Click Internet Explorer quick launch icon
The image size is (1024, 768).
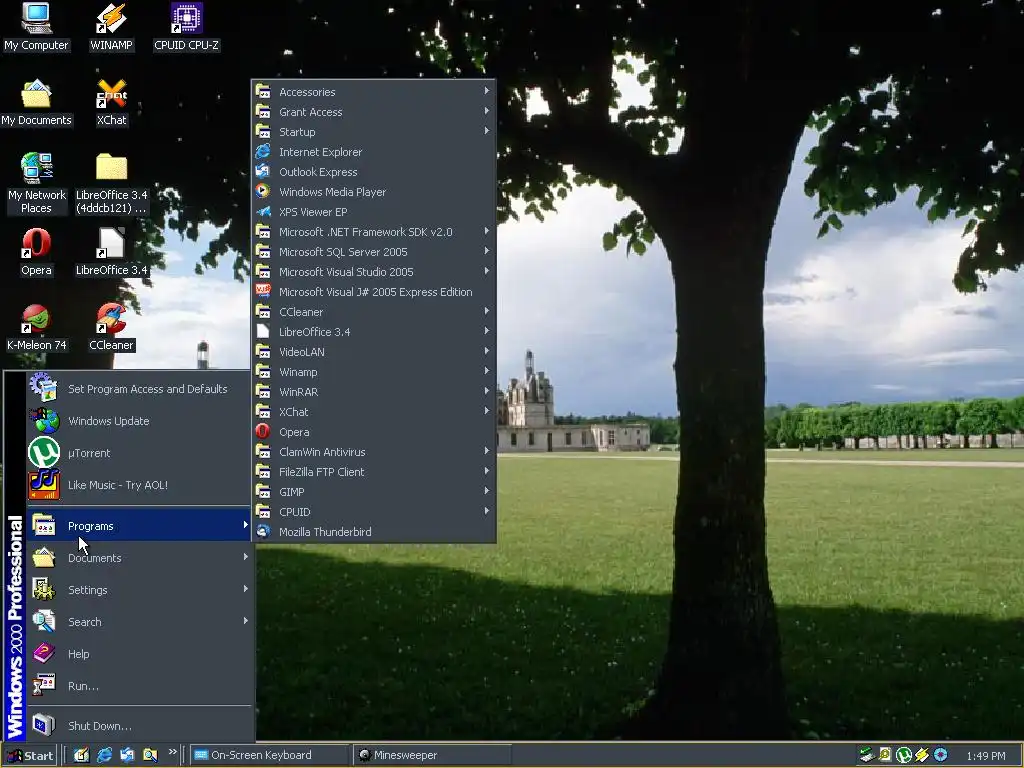pyautogui.click(x=104, y=755)
